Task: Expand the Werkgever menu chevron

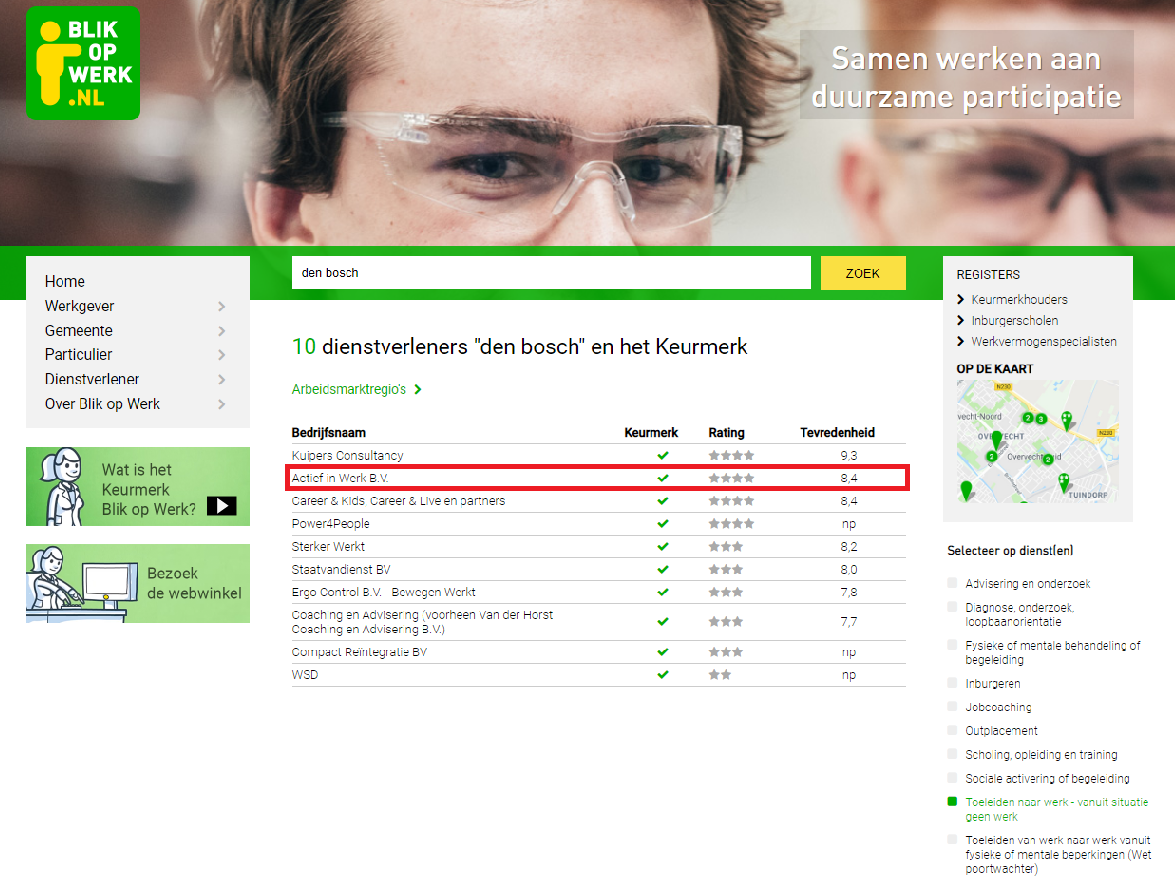Action: (221, 307)
